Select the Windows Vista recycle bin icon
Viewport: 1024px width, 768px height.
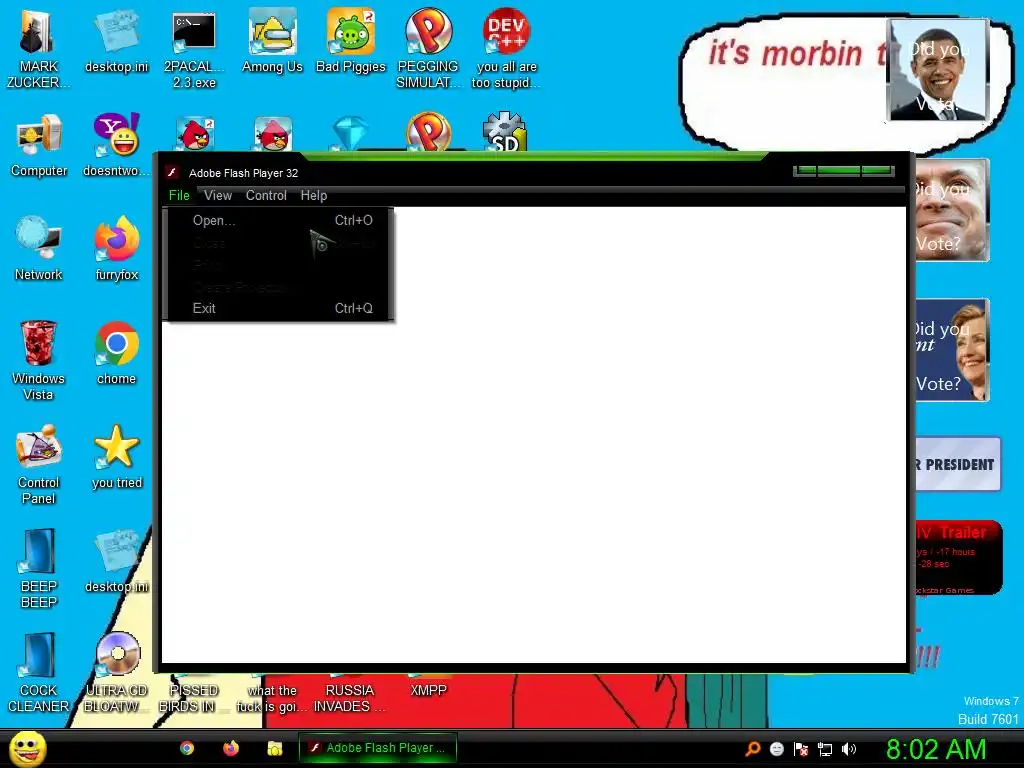38,360
